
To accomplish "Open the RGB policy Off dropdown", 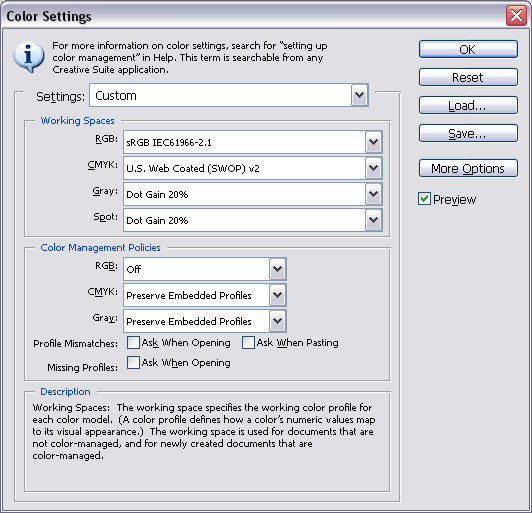I will pos(205,269).
